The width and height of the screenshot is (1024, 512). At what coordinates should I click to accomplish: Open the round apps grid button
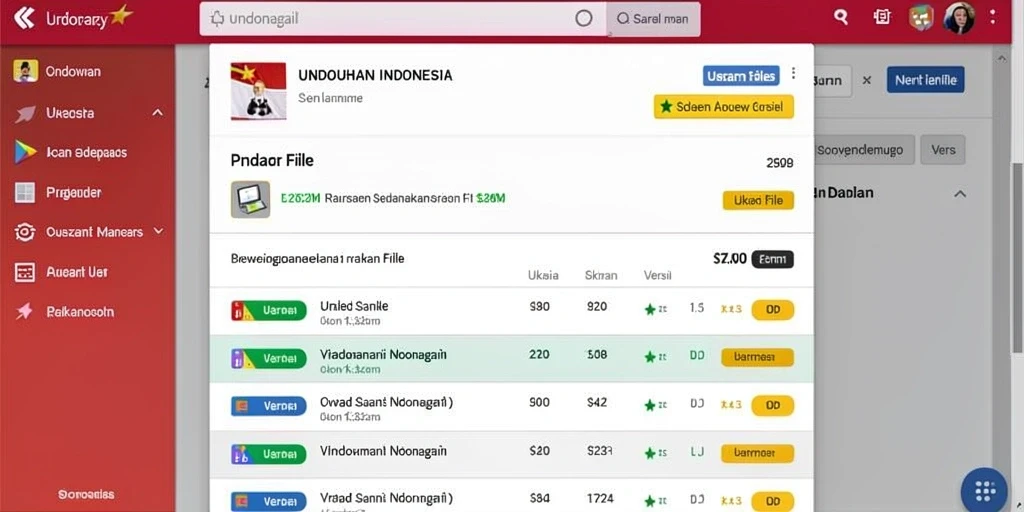click(984, 490)
